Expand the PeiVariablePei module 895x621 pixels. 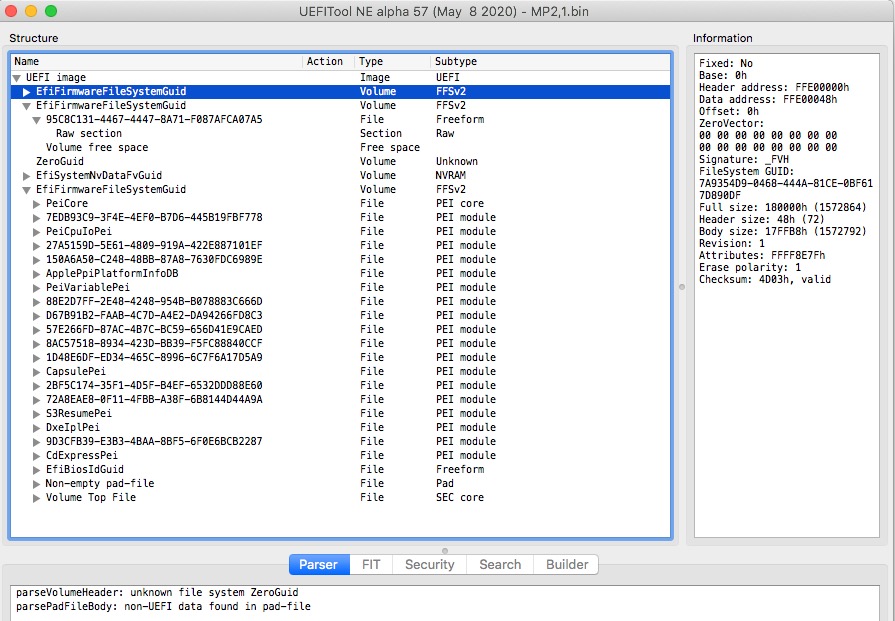click(x=37, y=288)
